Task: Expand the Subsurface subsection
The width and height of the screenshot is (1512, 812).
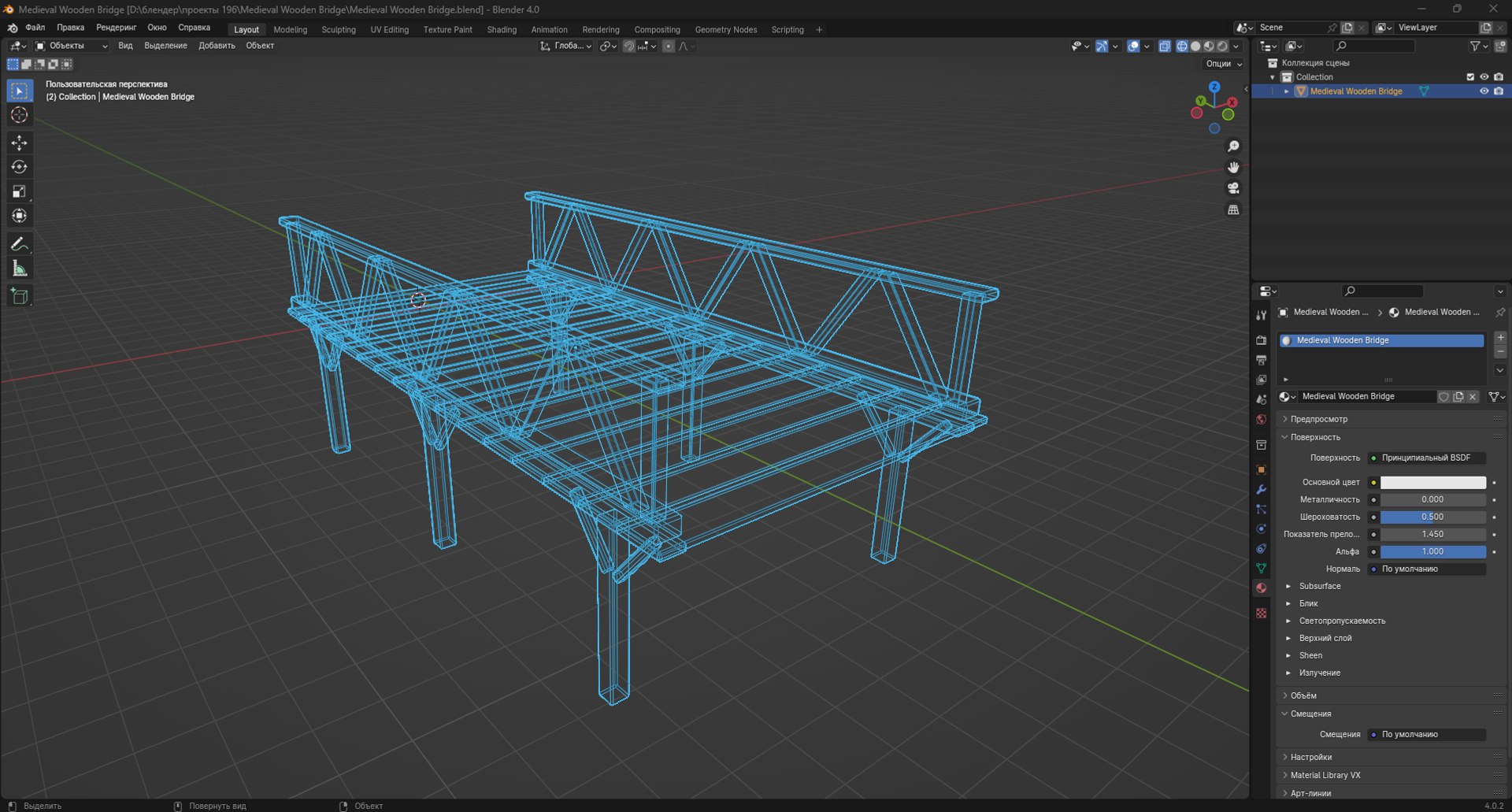Action: [x=1320, y=586]
